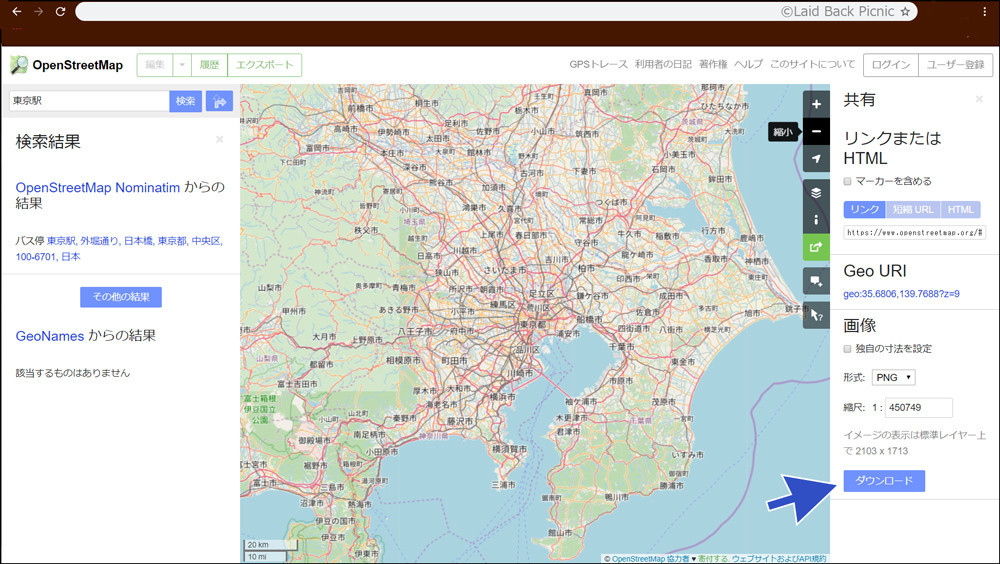This screenshot has height=564, width=1000.
Task: Open 著作権 page
Action: [713, 64]
